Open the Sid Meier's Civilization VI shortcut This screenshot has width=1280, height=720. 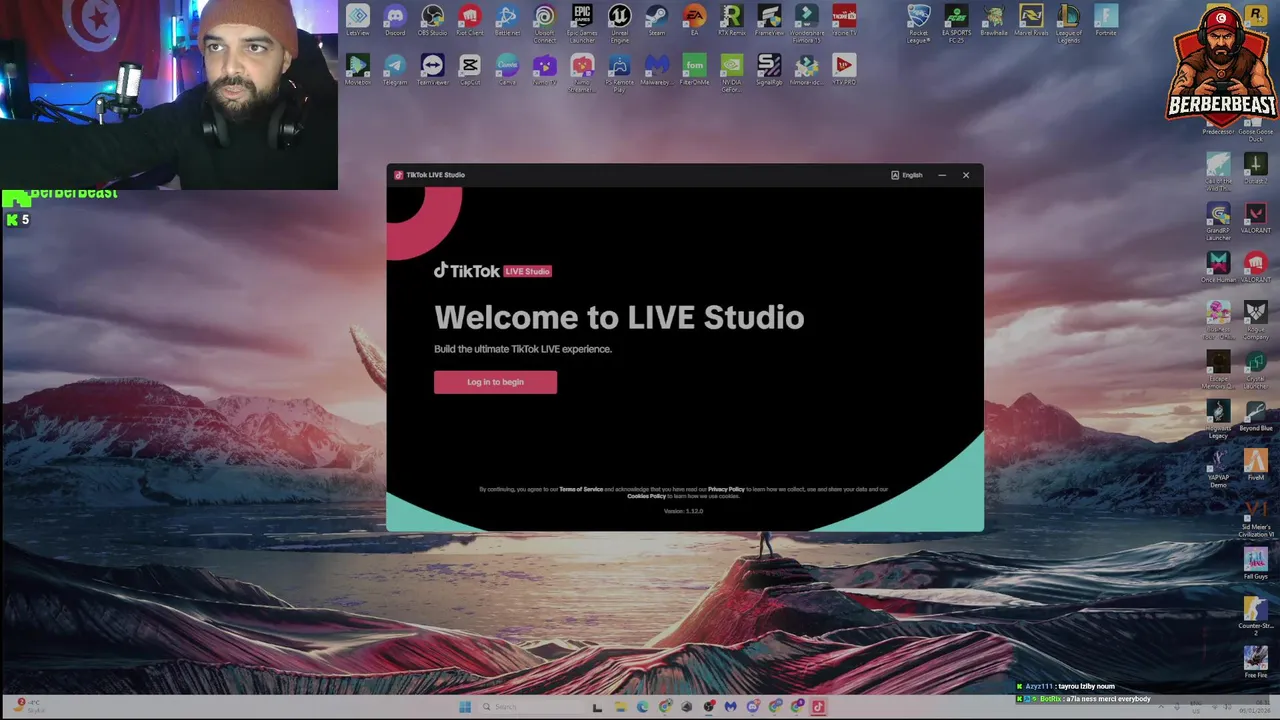(x=1255, y=518)
